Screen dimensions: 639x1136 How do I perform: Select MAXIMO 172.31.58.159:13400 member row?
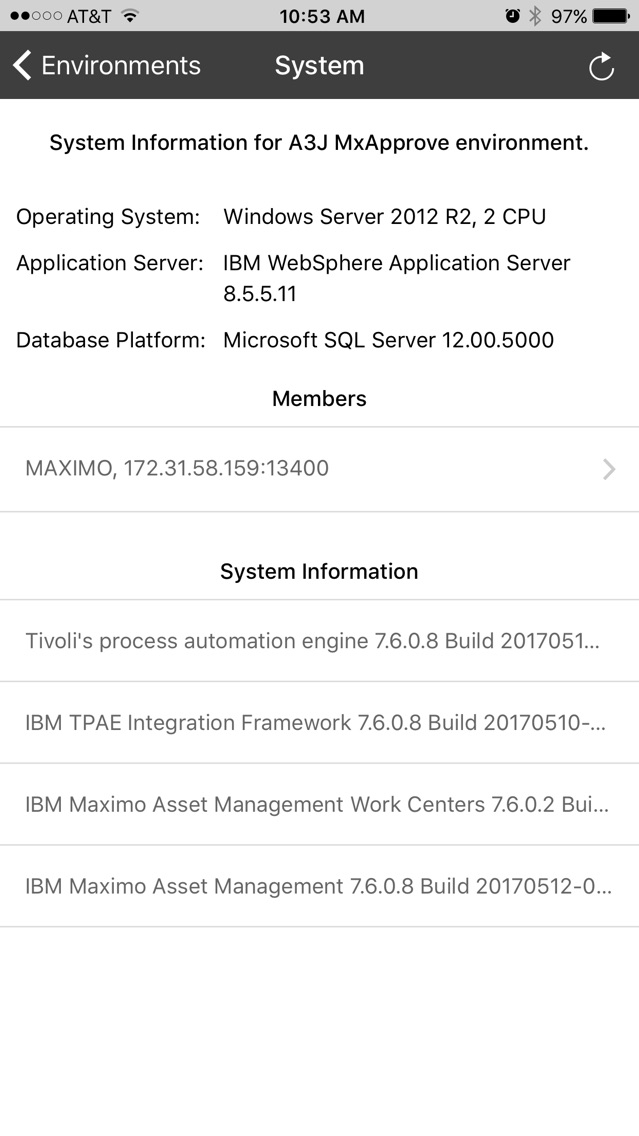click(320, 469)
